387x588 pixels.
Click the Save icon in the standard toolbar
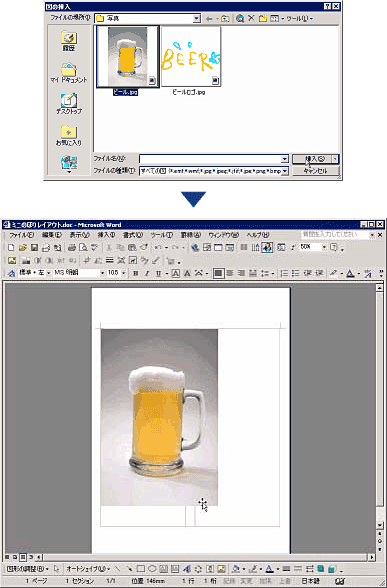(x=34, y=248)
